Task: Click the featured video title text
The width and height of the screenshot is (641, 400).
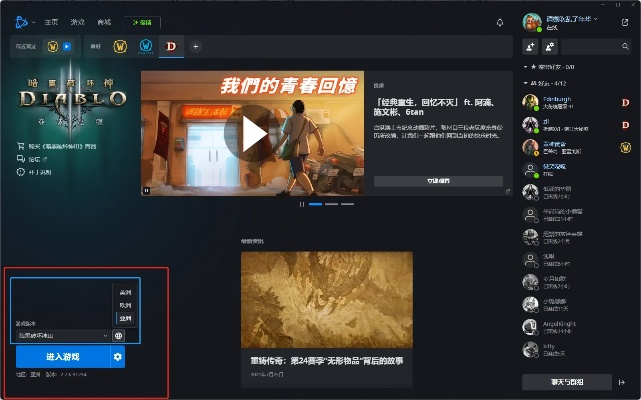Action: coord(434,107)
